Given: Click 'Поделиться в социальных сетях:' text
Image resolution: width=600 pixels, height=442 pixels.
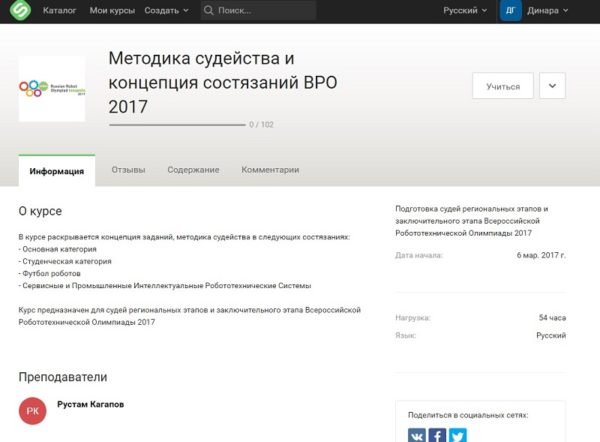Looking at the screenshot, I should coord(468,415).
